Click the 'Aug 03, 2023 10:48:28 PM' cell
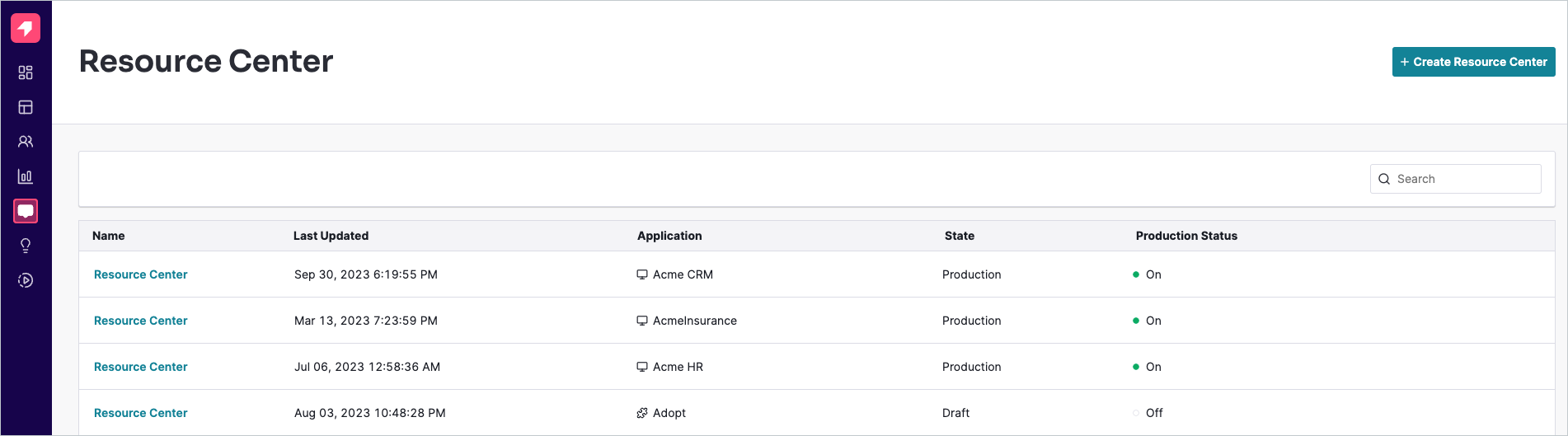Screen dimensions: 1568x436 (370, 413)
